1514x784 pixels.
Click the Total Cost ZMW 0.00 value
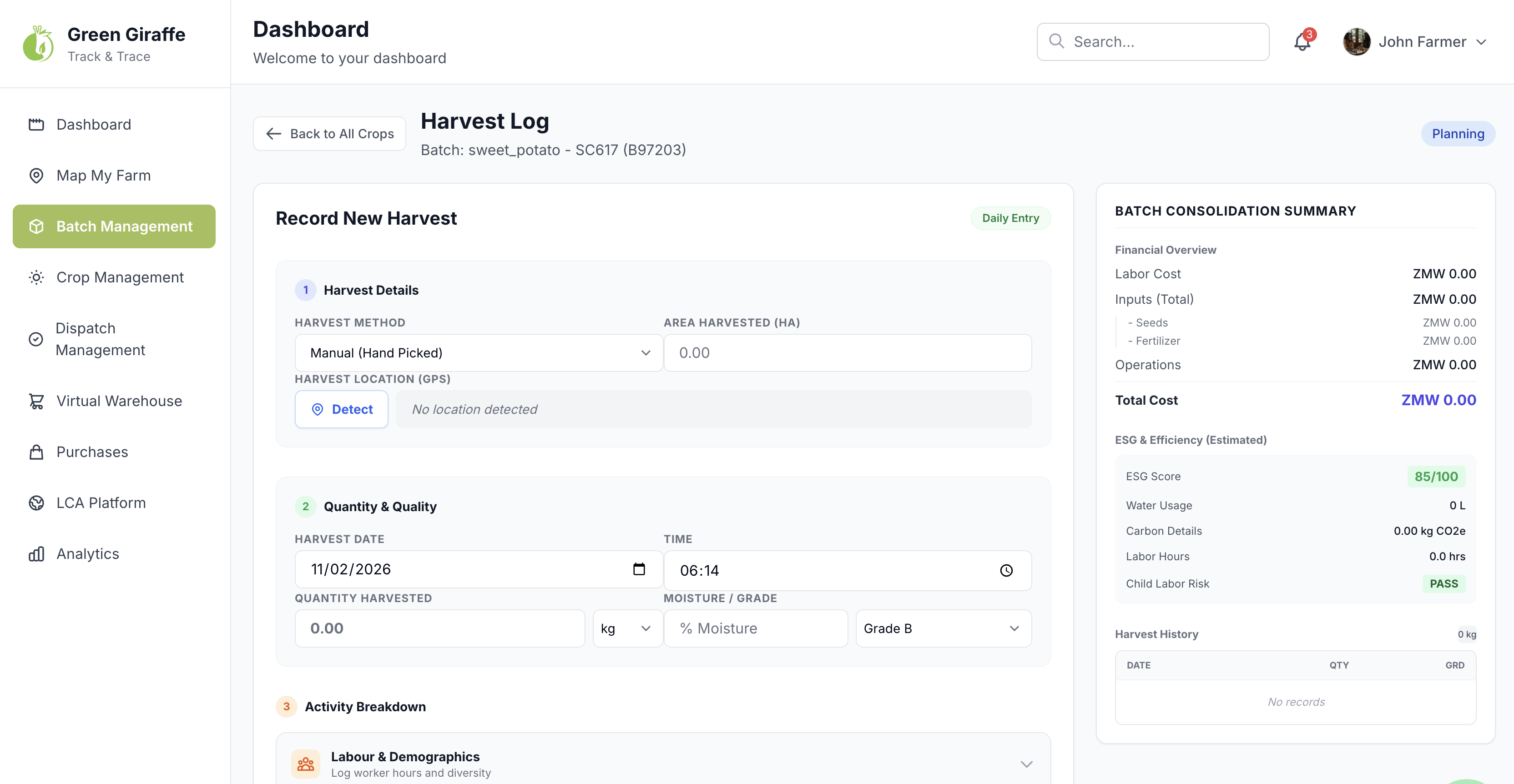tap(1438, 400)
